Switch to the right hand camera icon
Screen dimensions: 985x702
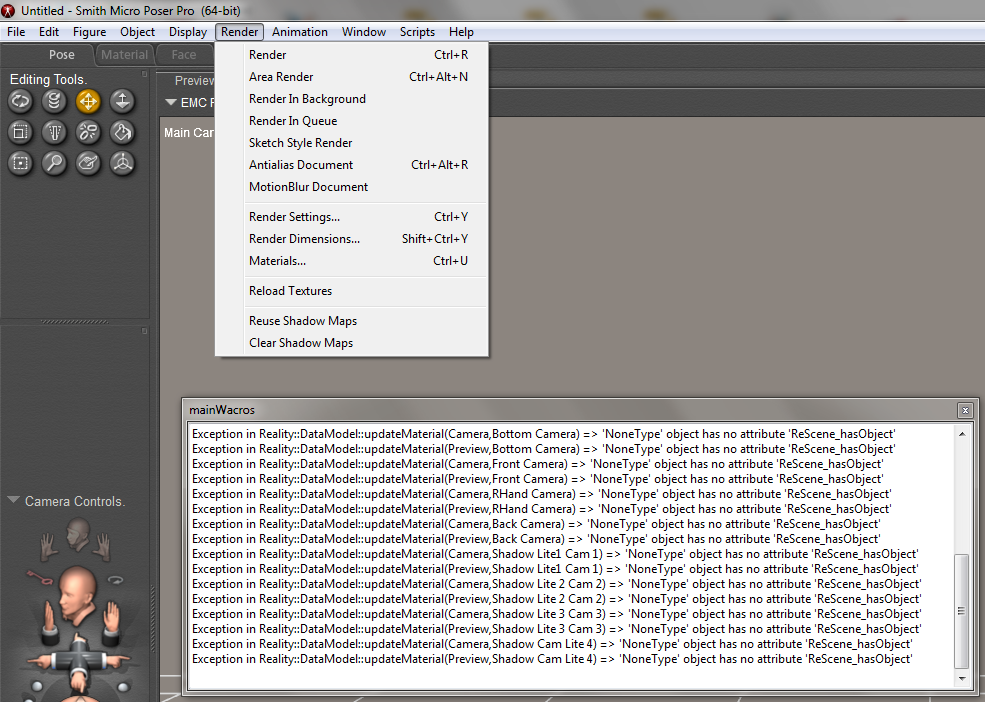[x=102, y=546]
